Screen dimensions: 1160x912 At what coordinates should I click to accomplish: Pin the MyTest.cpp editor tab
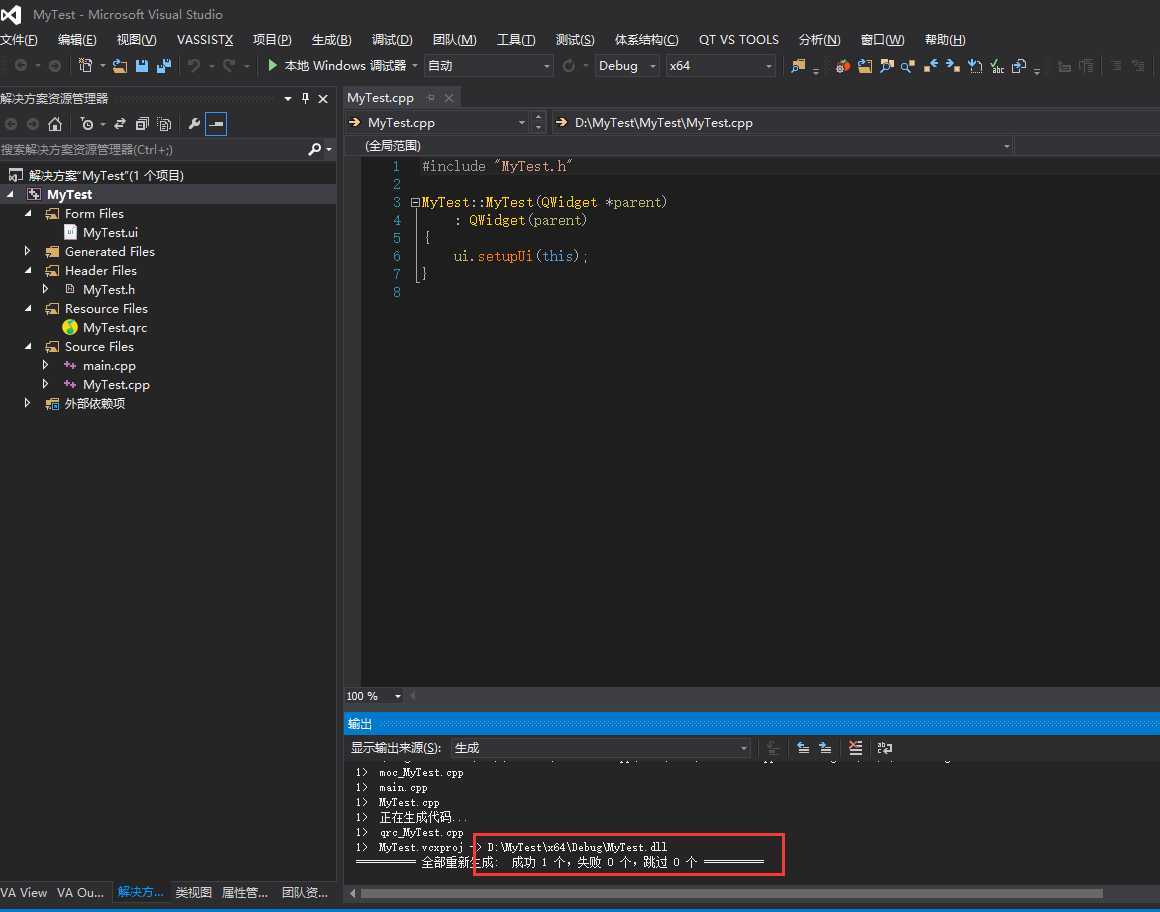(x=431, y=98)
